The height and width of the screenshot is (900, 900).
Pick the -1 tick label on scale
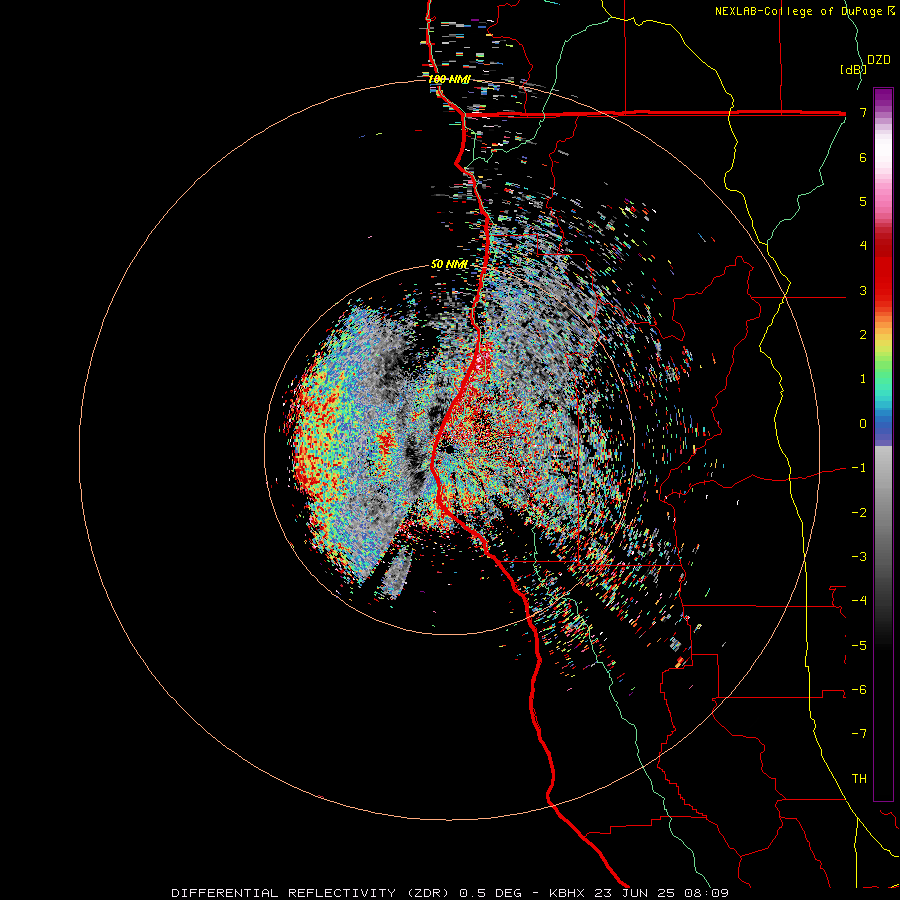tap(859, 468)
